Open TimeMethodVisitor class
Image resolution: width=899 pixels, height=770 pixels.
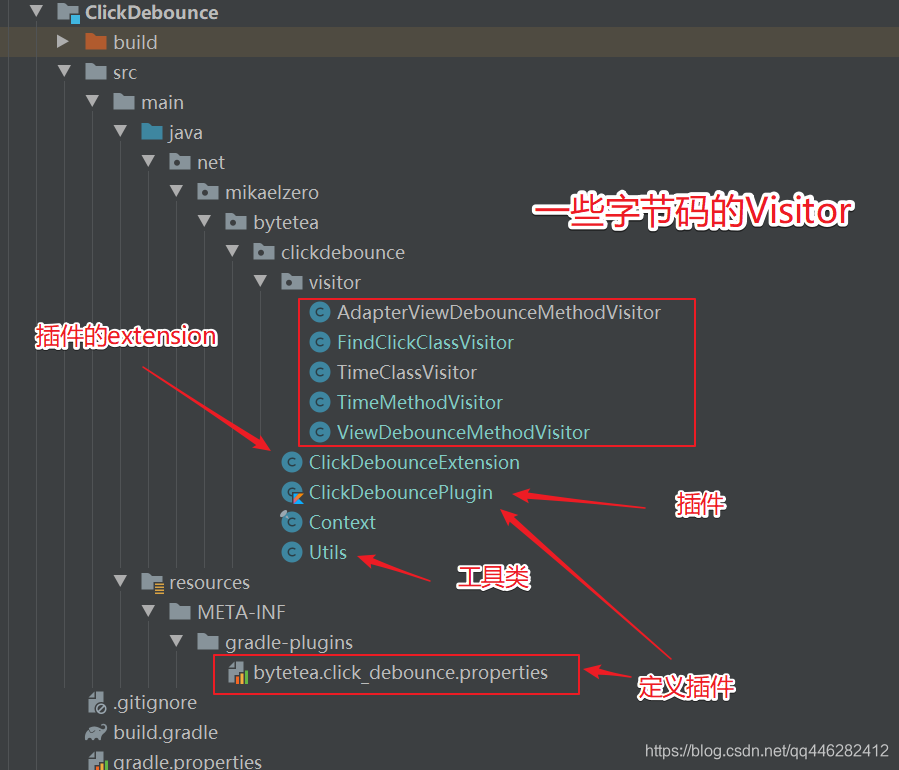419,402
